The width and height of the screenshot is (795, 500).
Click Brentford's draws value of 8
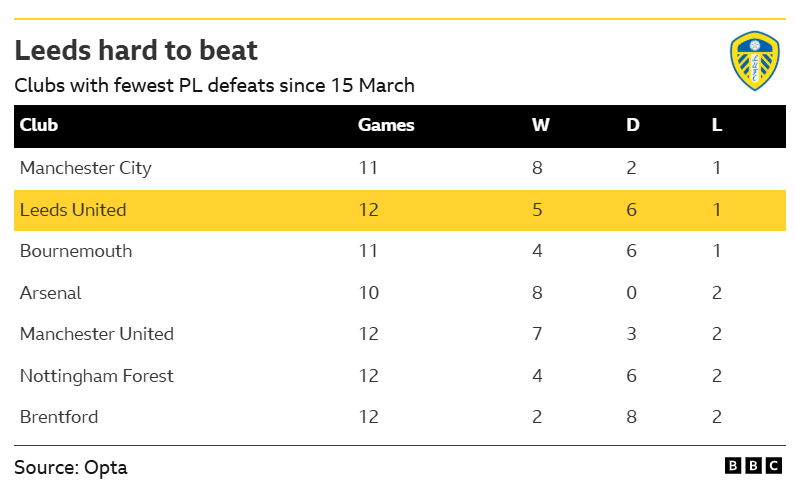tap(631, 417)
